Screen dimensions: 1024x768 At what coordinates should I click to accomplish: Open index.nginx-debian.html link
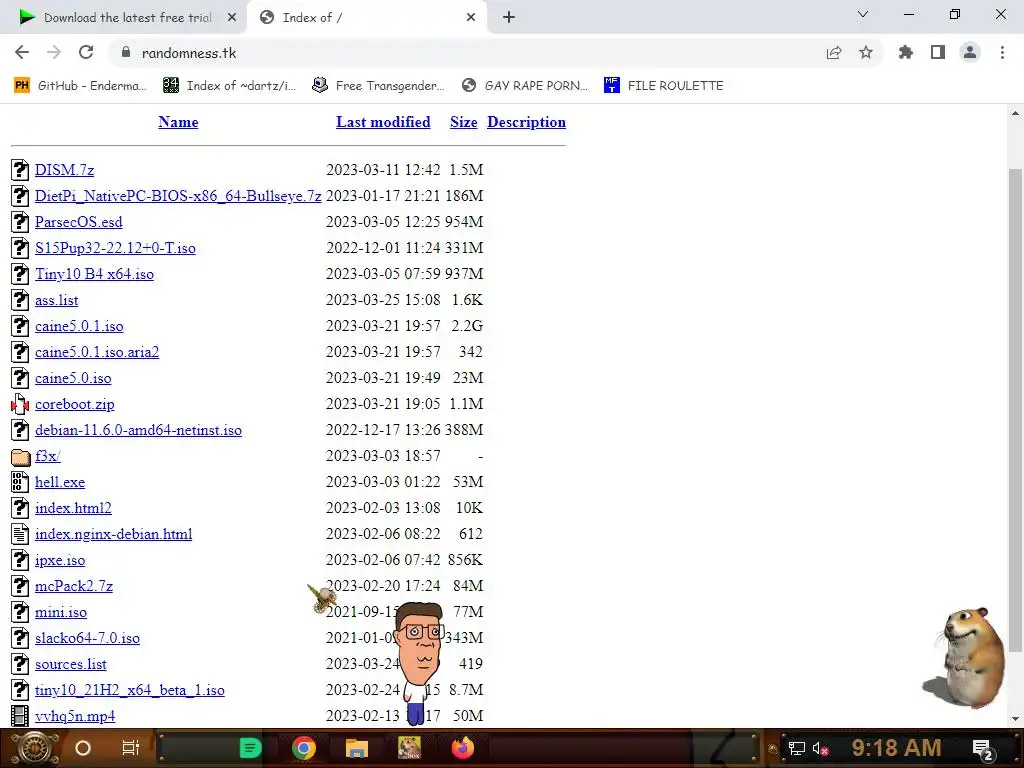(x=114, y=534)
